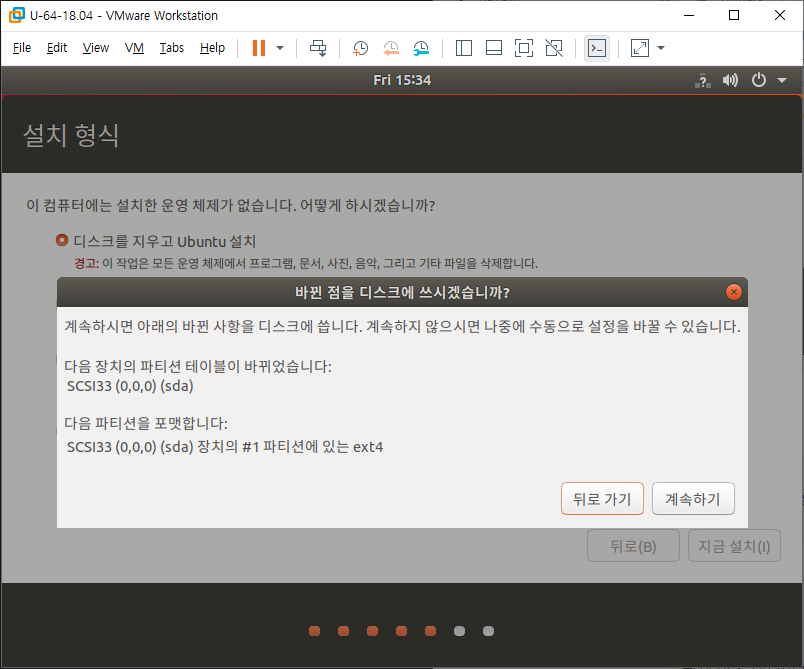The height and width of the screenshot is (669, 804).
Task: Click the stretch guest display icon
Action: (x=639, y=48)
